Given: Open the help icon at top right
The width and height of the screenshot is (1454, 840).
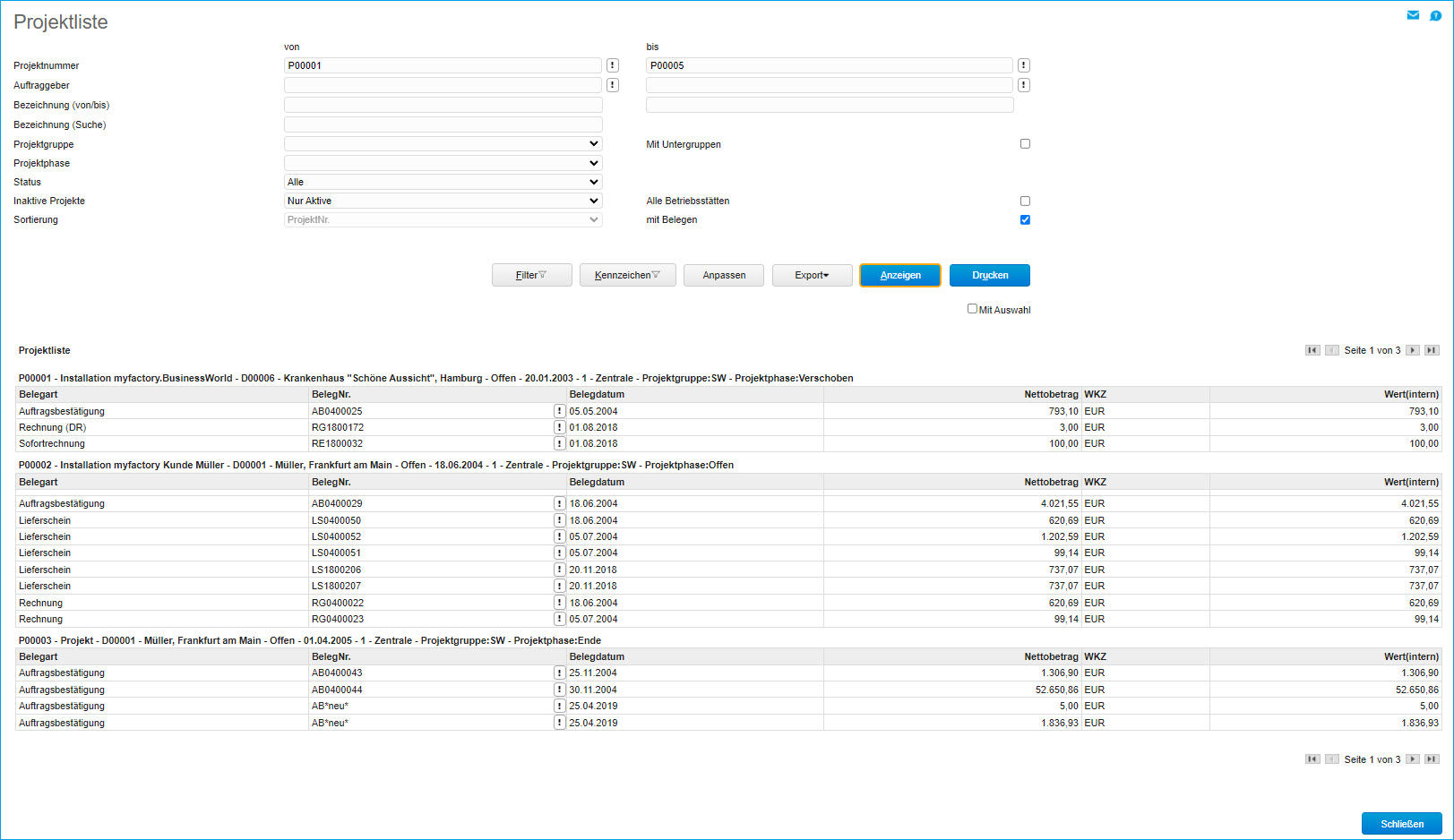Looking at the screenshot, I should tap(1435, 15).
